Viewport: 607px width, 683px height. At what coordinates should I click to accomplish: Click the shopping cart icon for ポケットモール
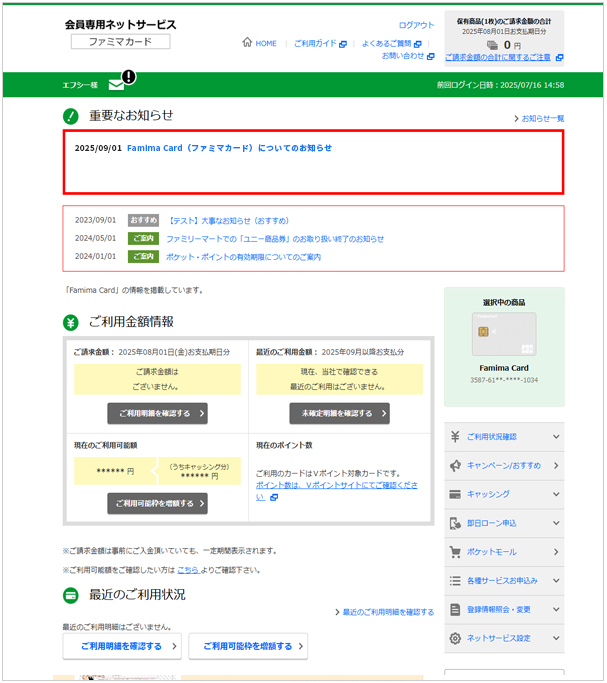455,552
